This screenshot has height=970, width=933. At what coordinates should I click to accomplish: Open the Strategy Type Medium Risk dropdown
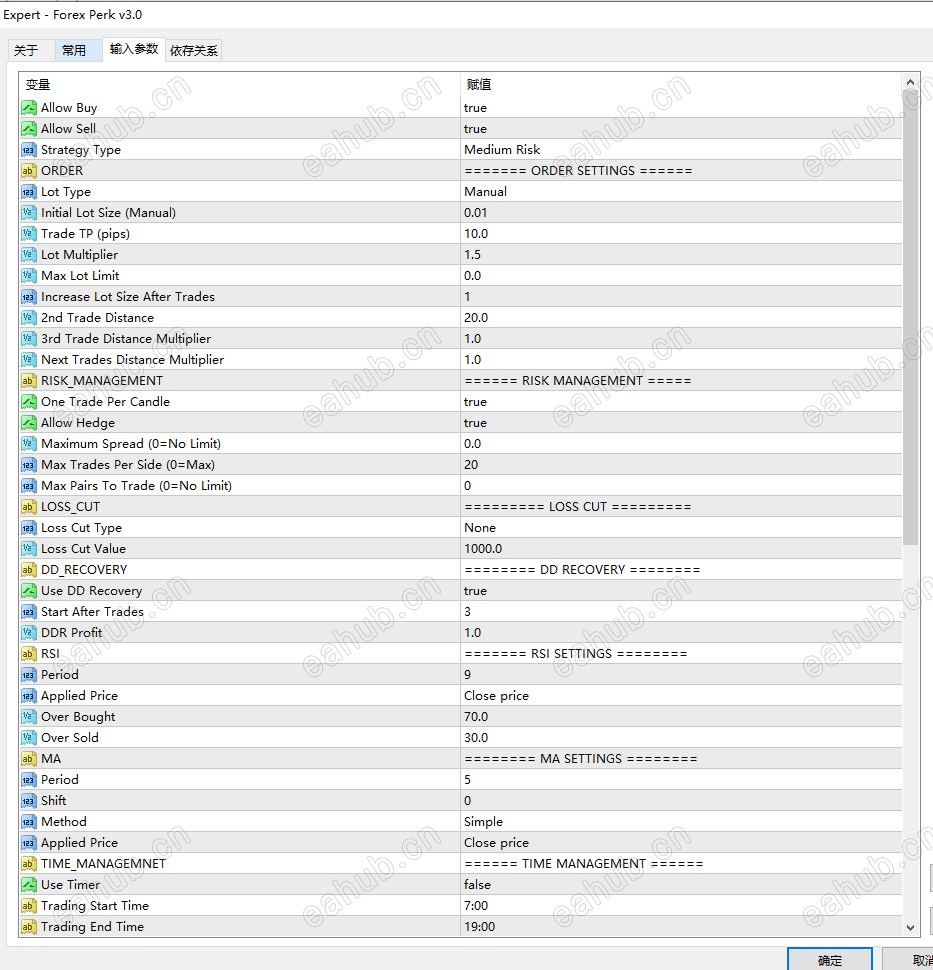pyautogui.click(x=681, y=150)
